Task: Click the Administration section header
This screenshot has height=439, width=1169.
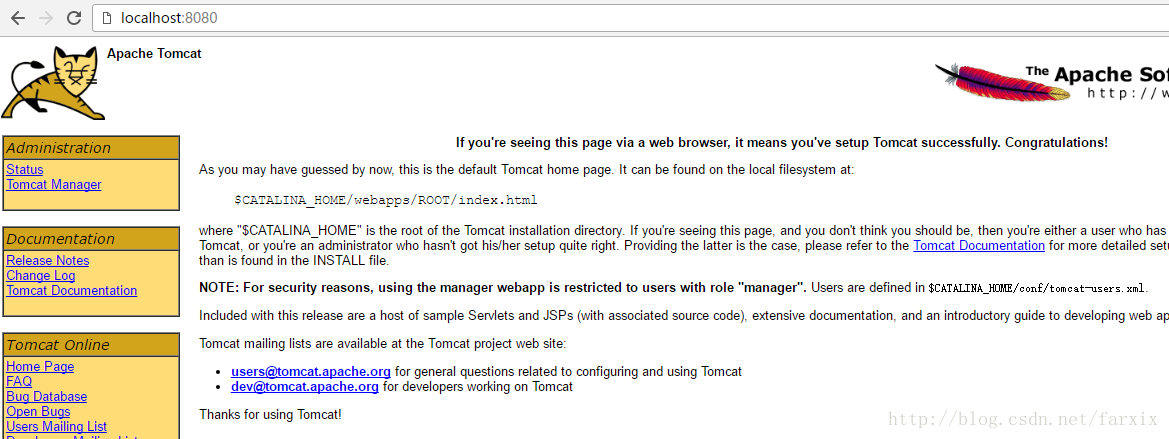Action: tap(91, 148)
